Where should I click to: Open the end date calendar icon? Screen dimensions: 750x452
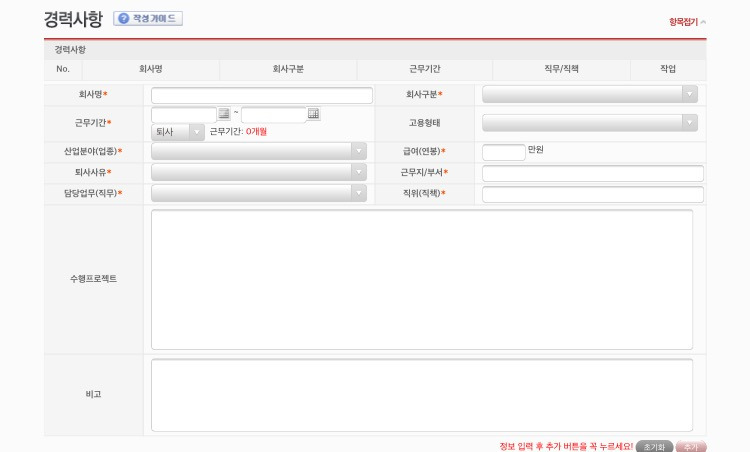313,114
